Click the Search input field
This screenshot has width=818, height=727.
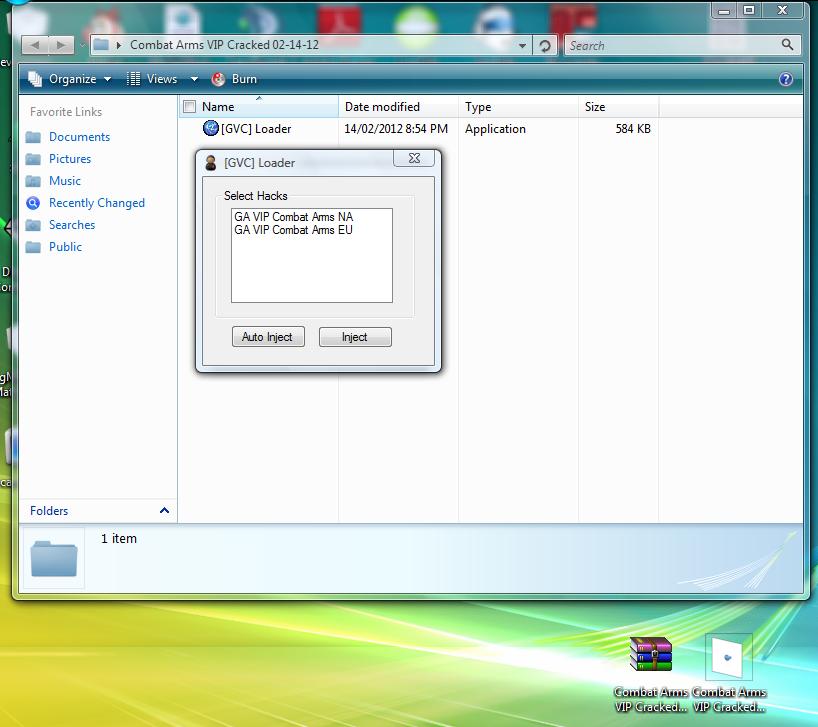(673, 45)
